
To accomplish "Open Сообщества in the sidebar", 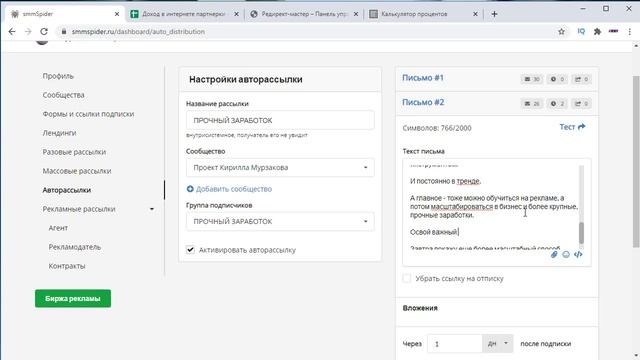I will click(63, 95).
